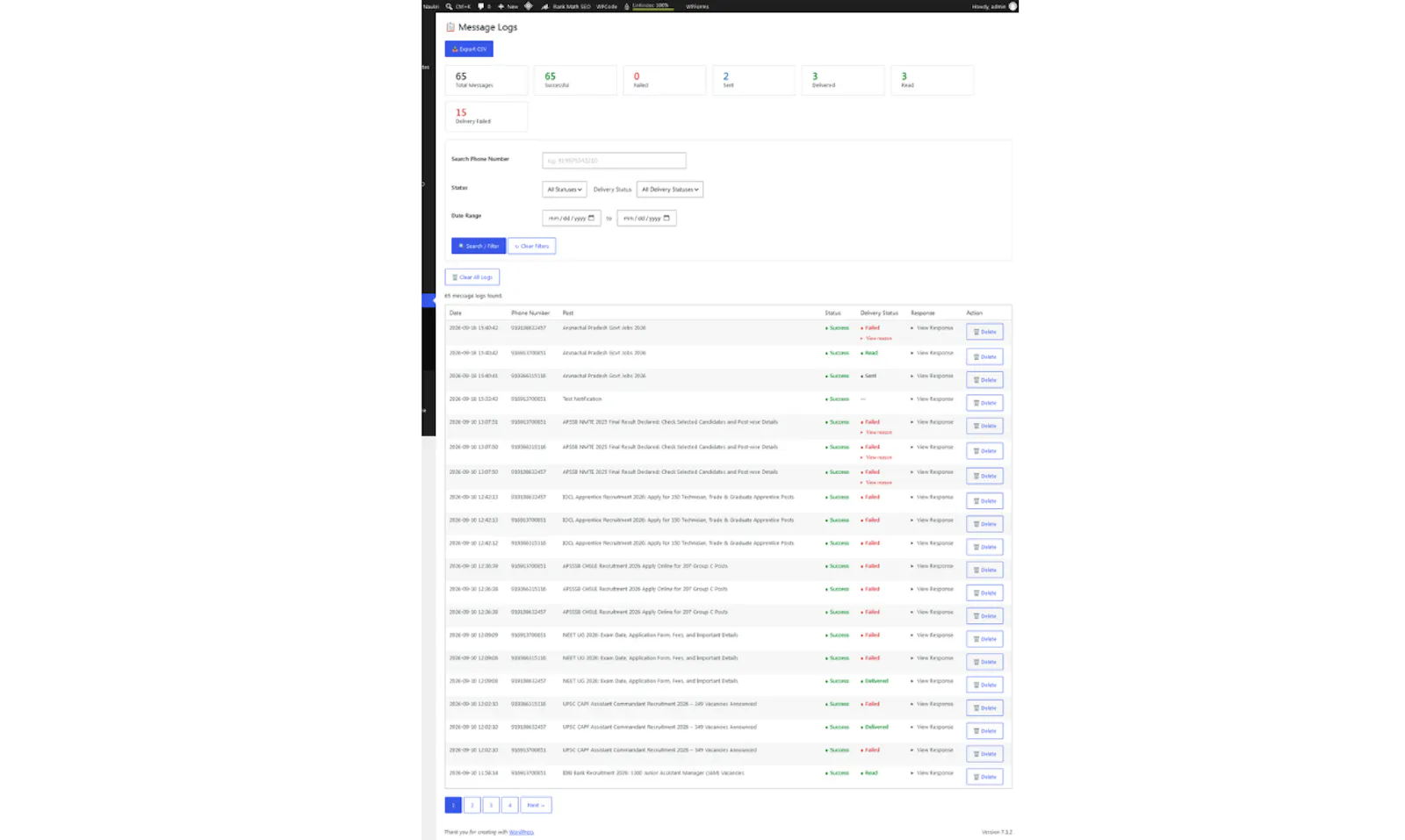Open Rank Math SEO menu in admin bar
This screenshot has width=1405, height=840.
point(566,6)
